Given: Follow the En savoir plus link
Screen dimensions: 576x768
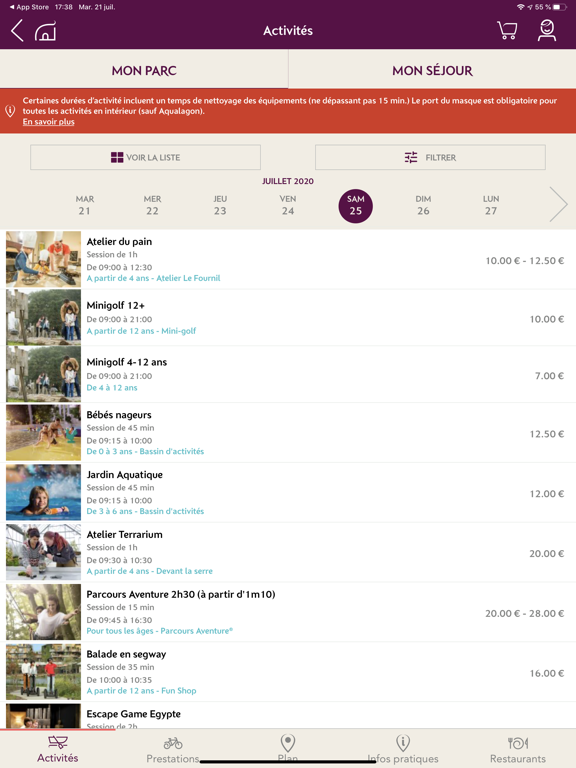Looking at the screenshot, I should pos(48,121).
